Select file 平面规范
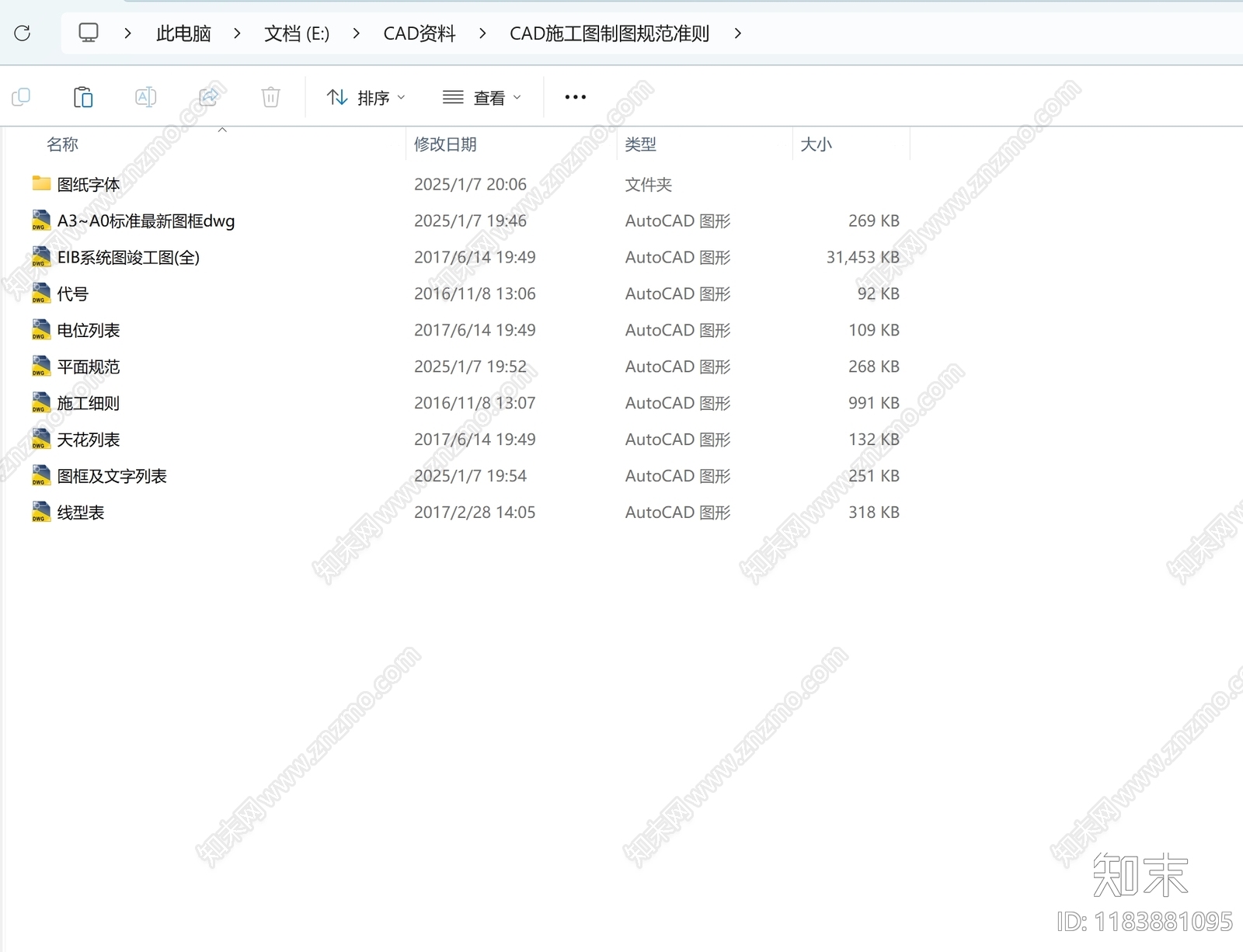This screenshot has width=1243, height=952. coord(89,367)
